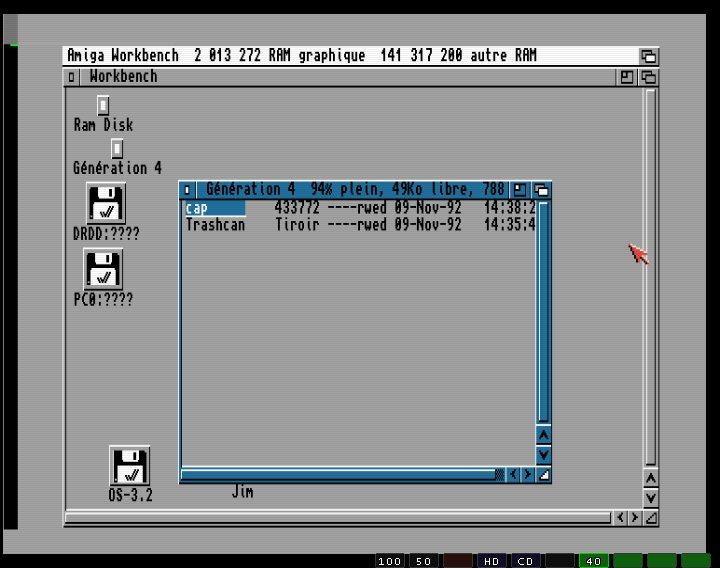Click the green 40 drive indicator

593,561
